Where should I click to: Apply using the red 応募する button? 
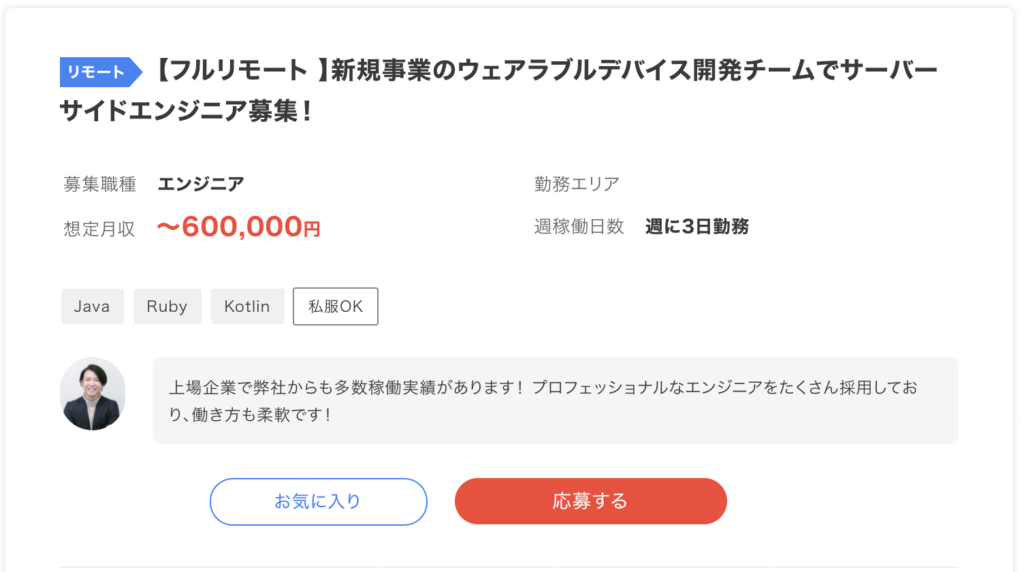click(x=591, y=501)
